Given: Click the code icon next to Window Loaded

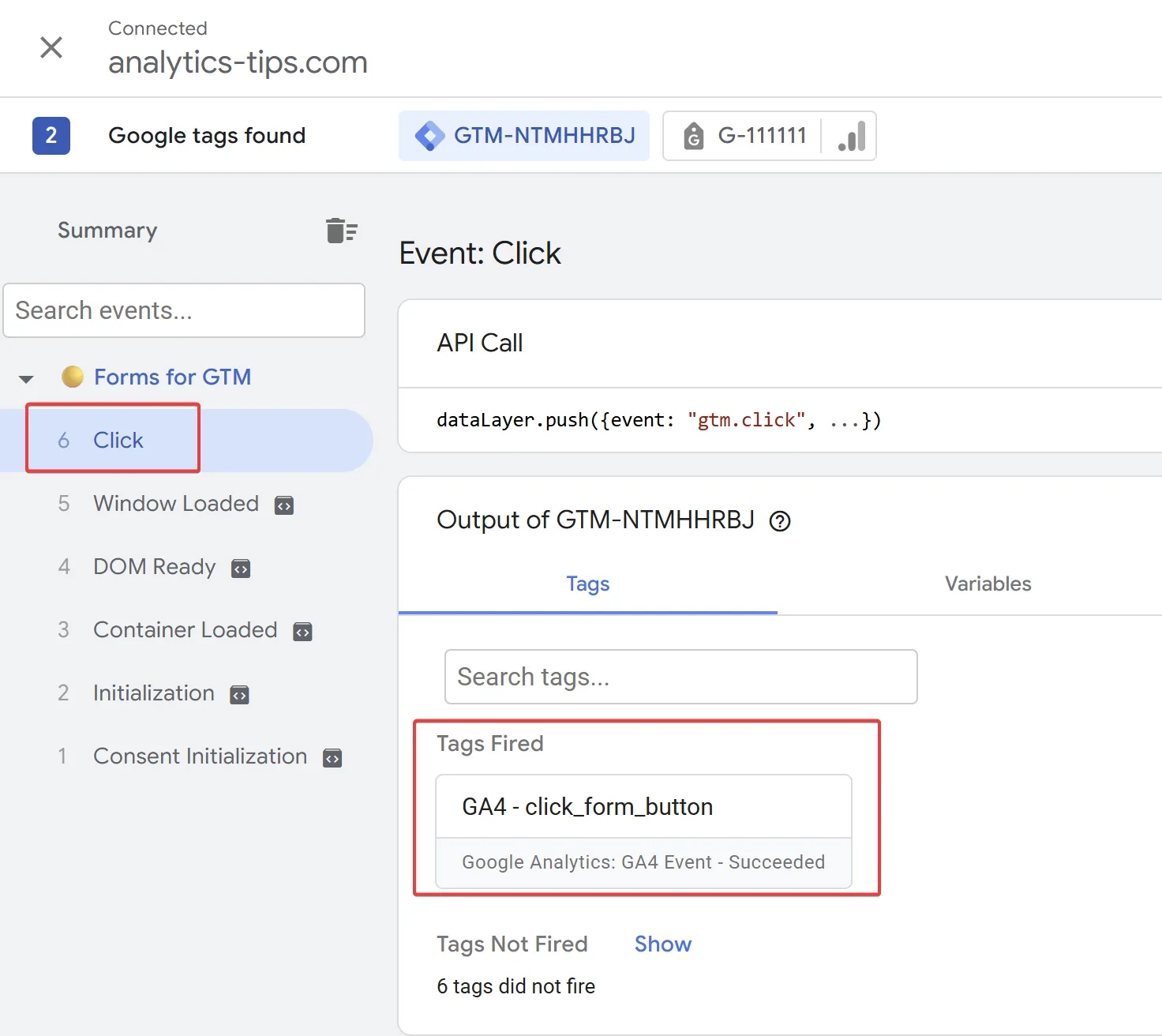Looking at the screenshot, I should 284,505.
